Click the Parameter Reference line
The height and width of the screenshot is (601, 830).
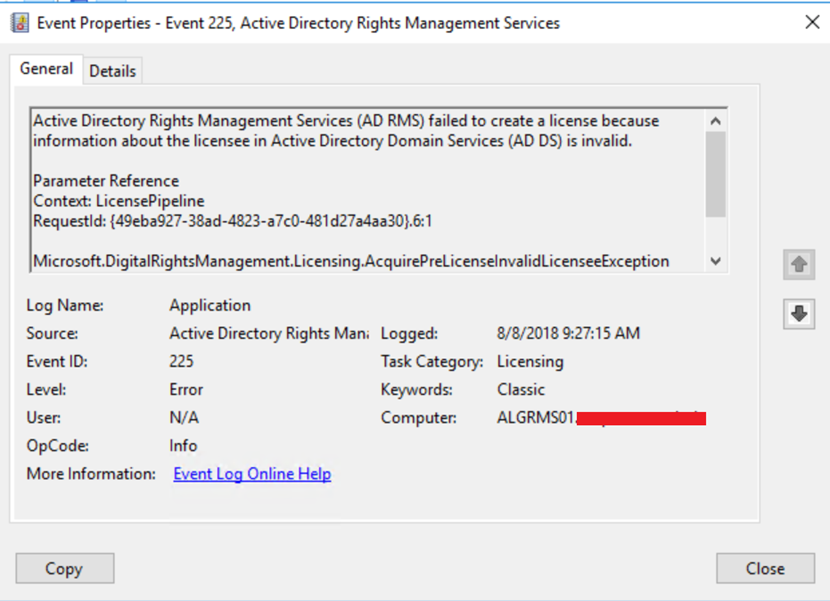106,181
